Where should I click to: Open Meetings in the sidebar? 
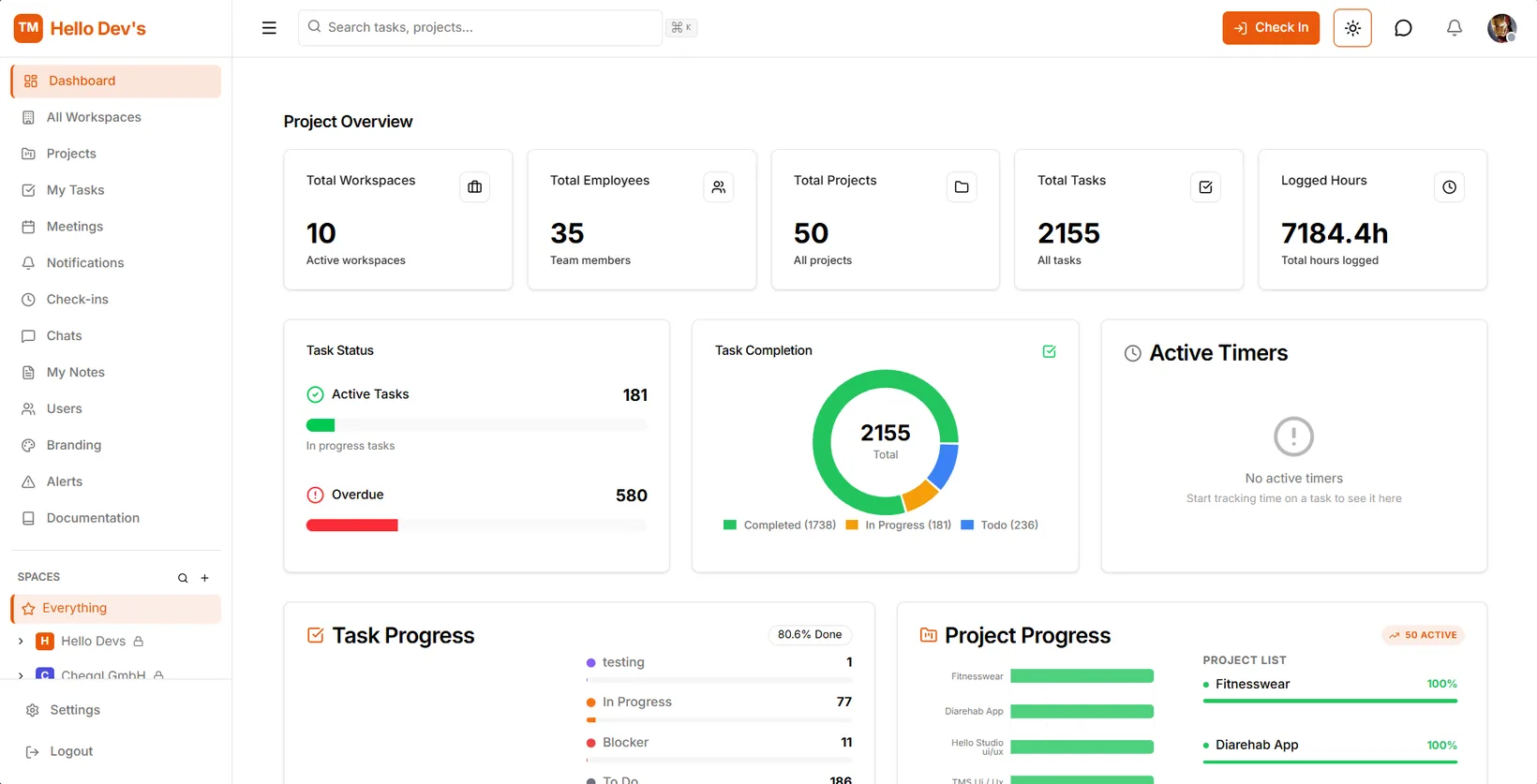click(x=116, y=227)
